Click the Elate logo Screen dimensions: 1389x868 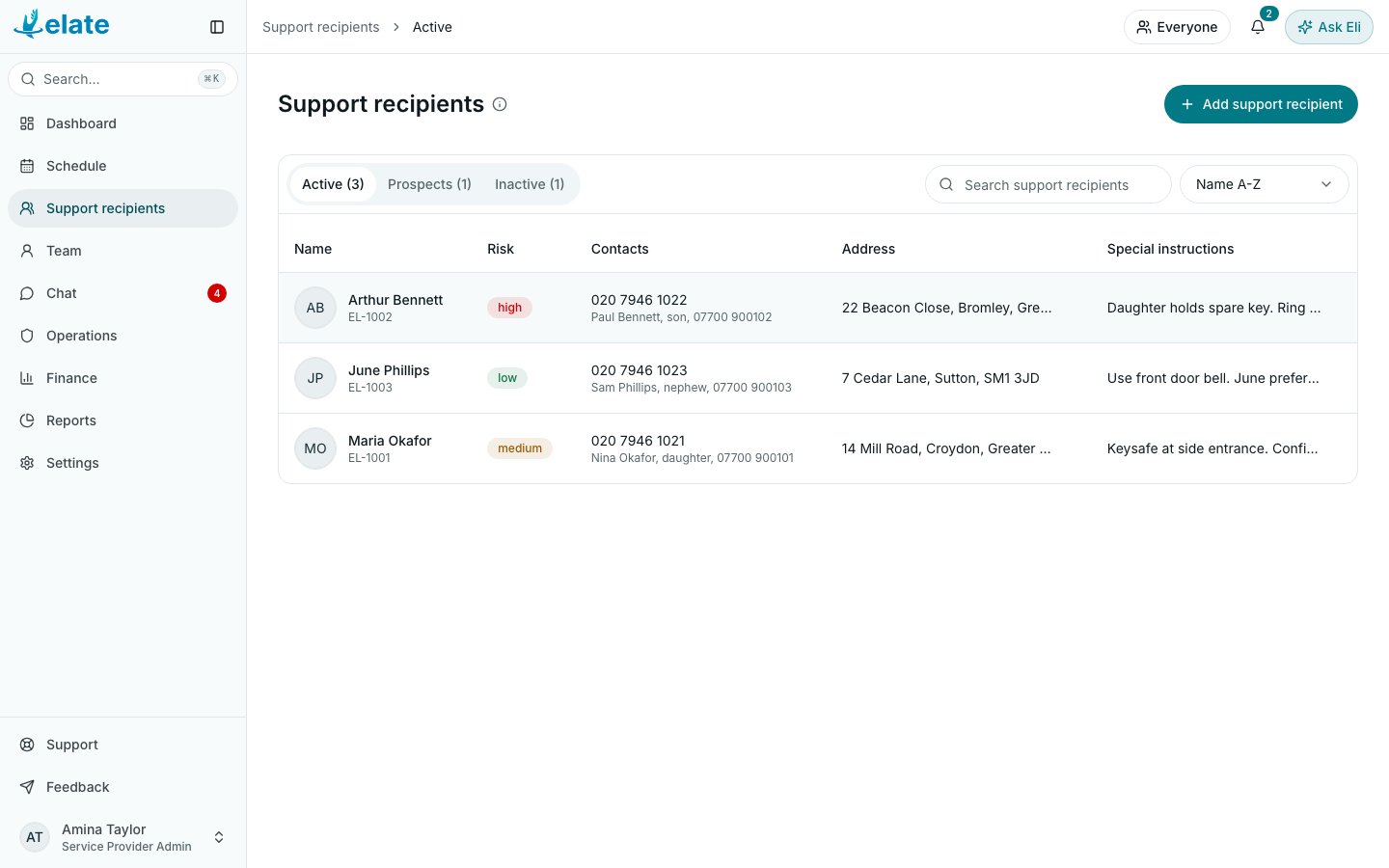point(62,24)
